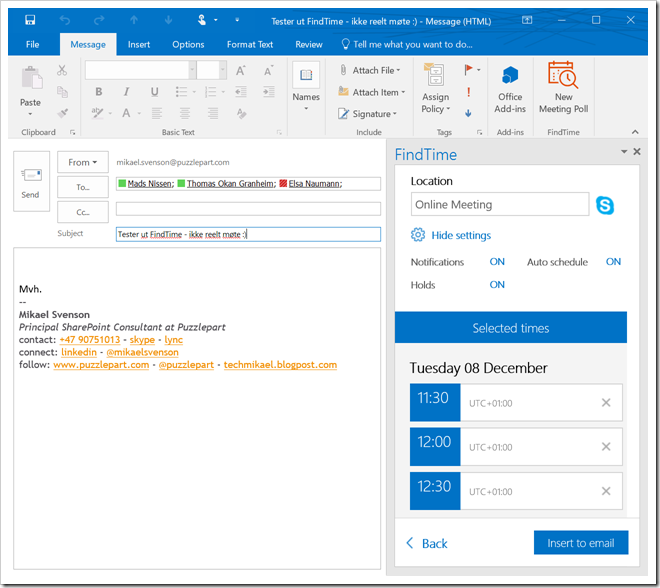Click the Undo arrow in title bar

tap(64, 20)
